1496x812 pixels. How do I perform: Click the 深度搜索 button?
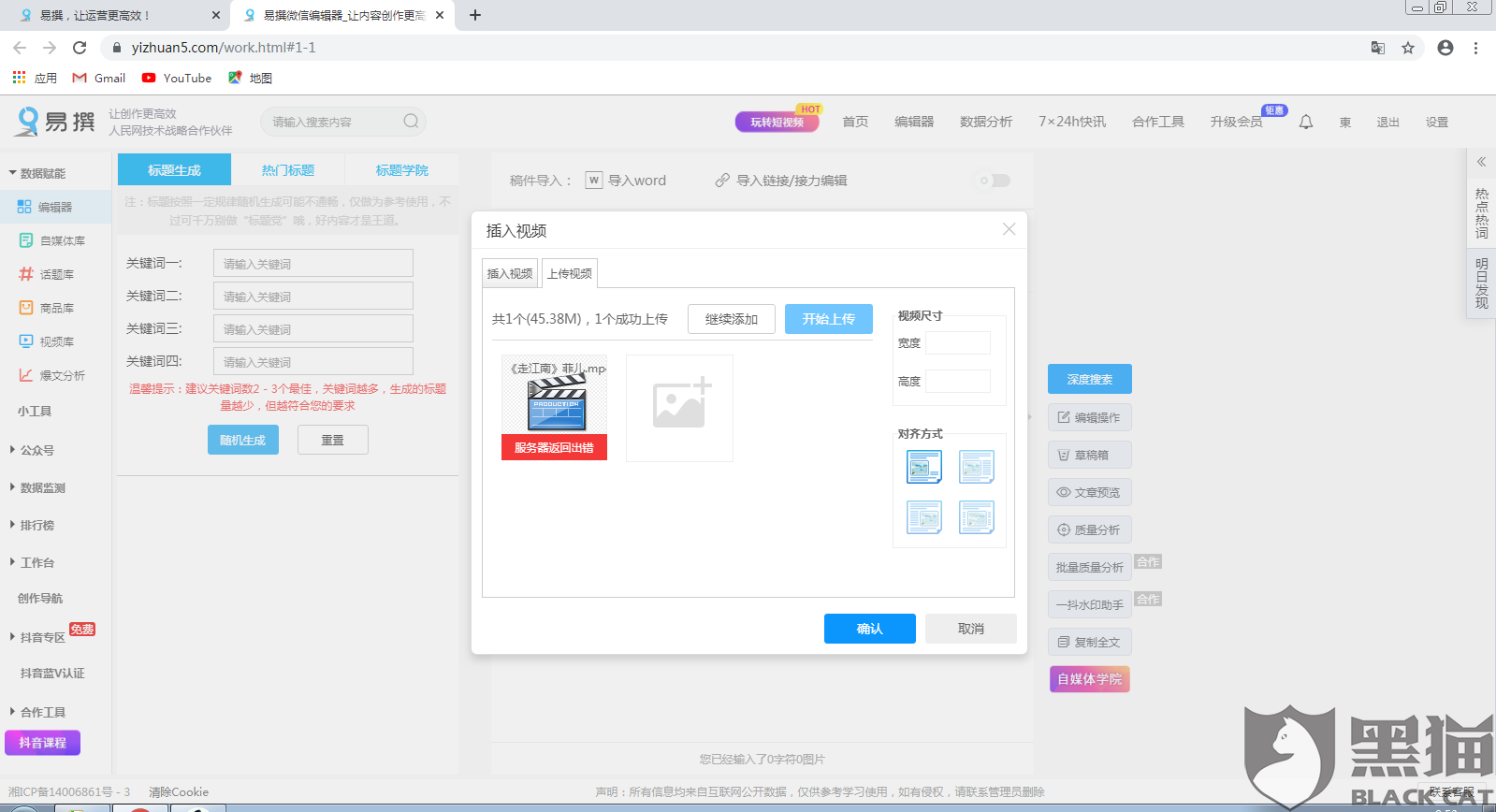1090,379
